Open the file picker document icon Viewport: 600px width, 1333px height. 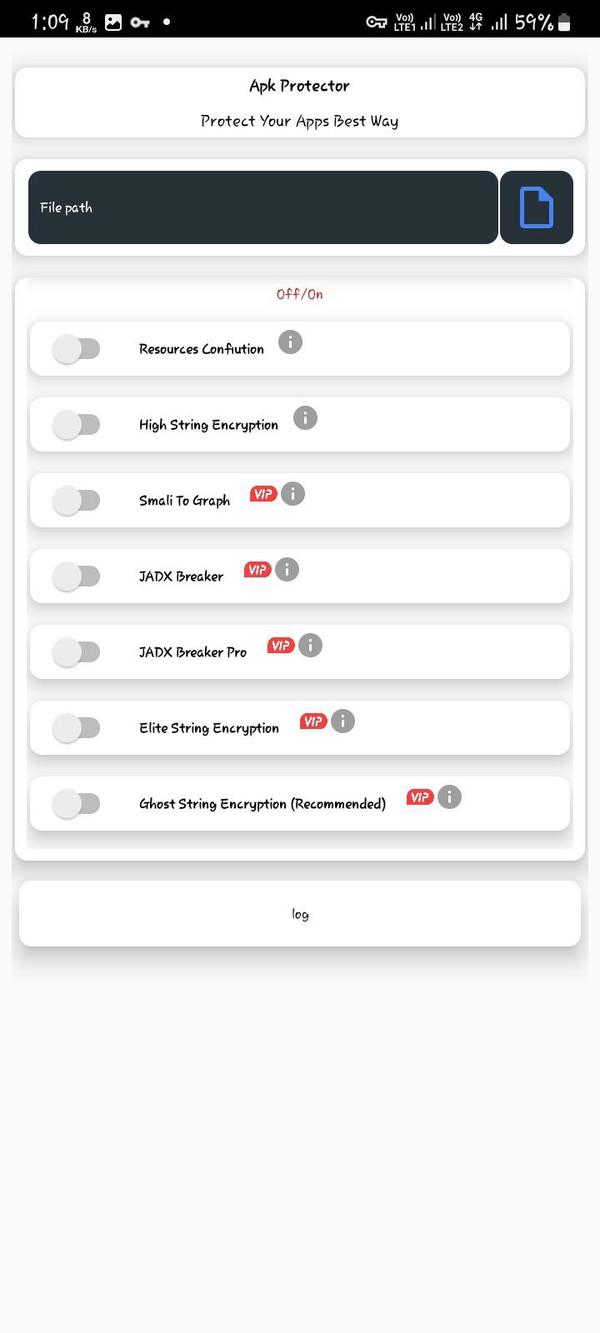pyautogui.click(x=536, y=206)
